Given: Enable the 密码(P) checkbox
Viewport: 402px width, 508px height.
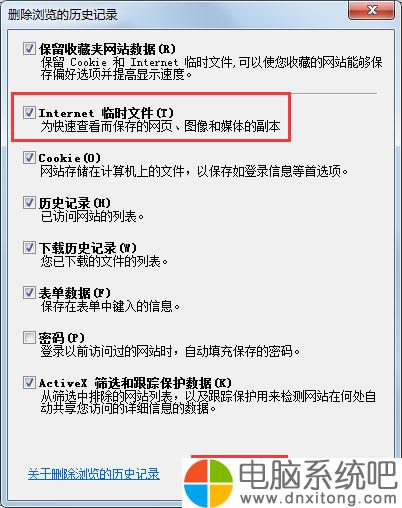Looking at the screenshot, I should (x=29, y=337).
